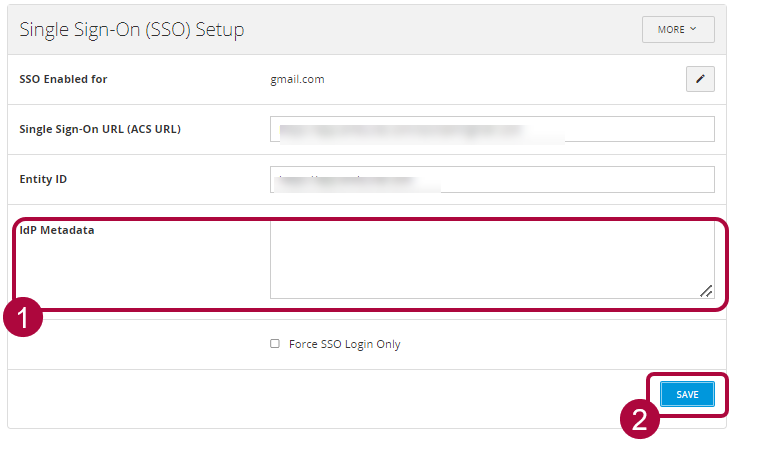763x458 pixels.
Task: Click the resize handle of the IdP Metadata box
Action: point(706,291)
